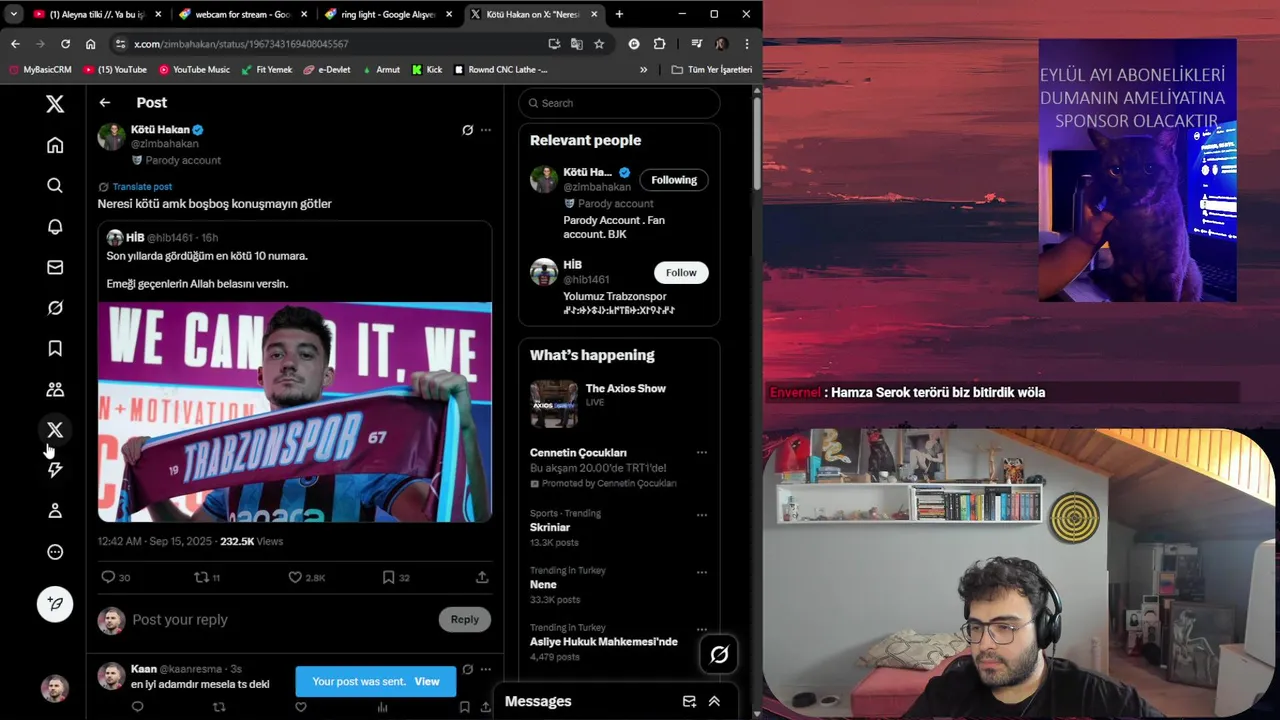The height and width of the screenshot is (720, 1280).
Task: Open Grok icon in X left sidebar
Action: (x=55, y=308)
